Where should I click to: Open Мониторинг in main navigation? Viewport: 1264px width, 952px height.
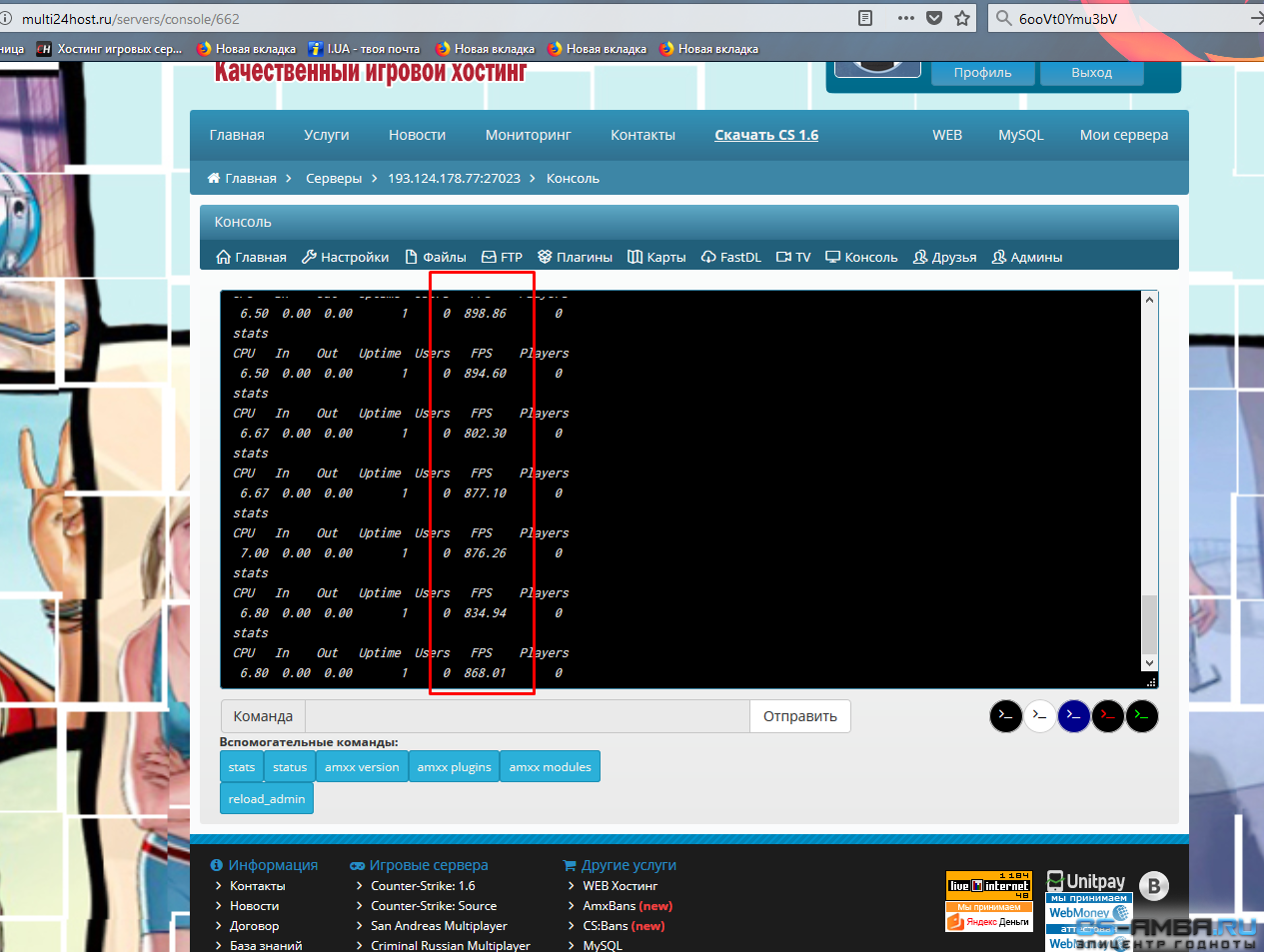528,135
